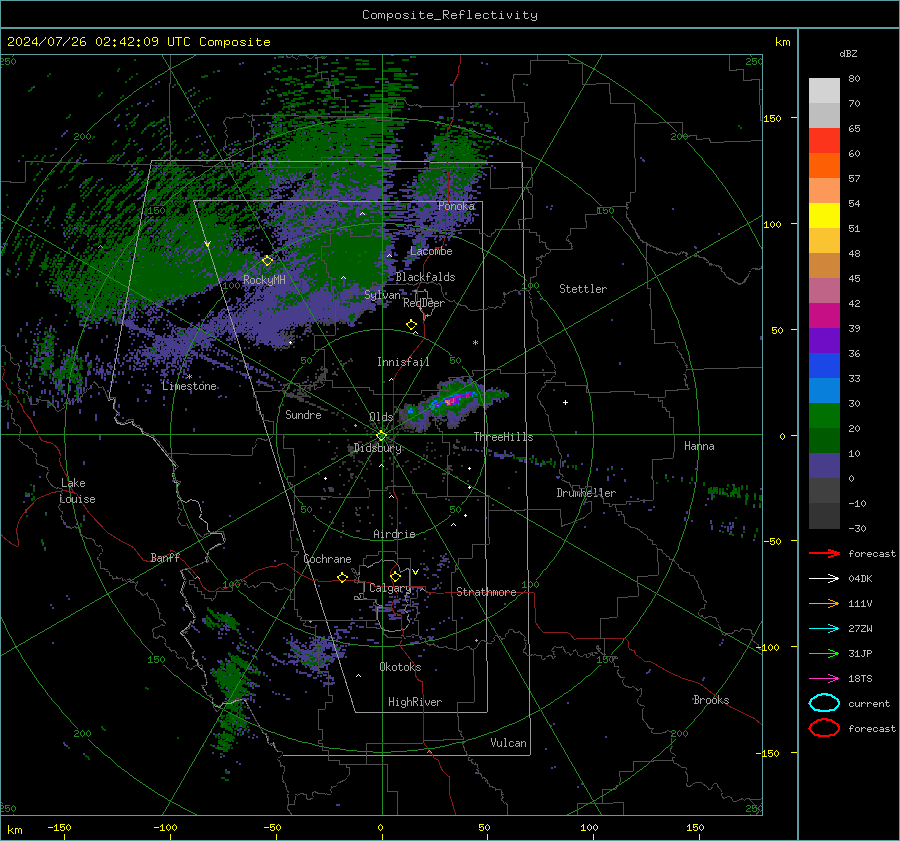Pick the yellow 51-54 dBZ color band
900x841 pixels.
(x=824, y=215)
